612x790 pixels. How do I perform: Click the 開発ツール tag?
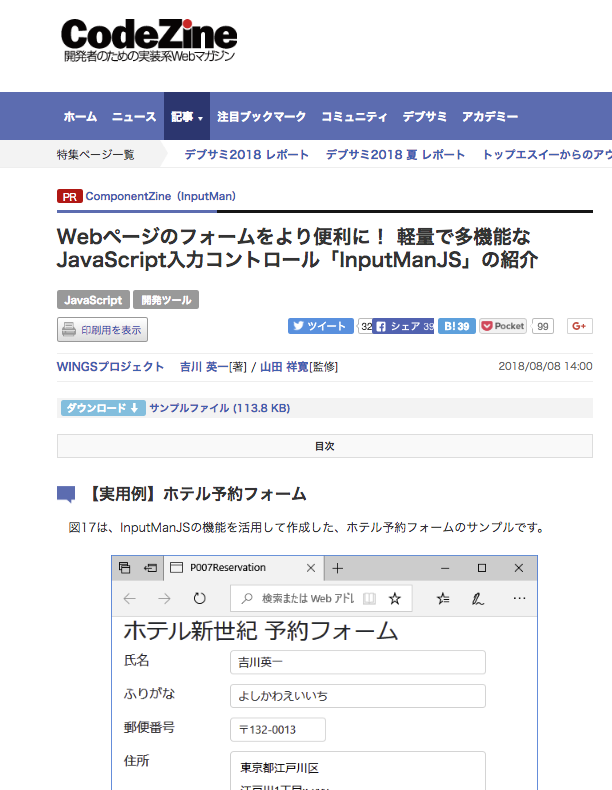166,300
